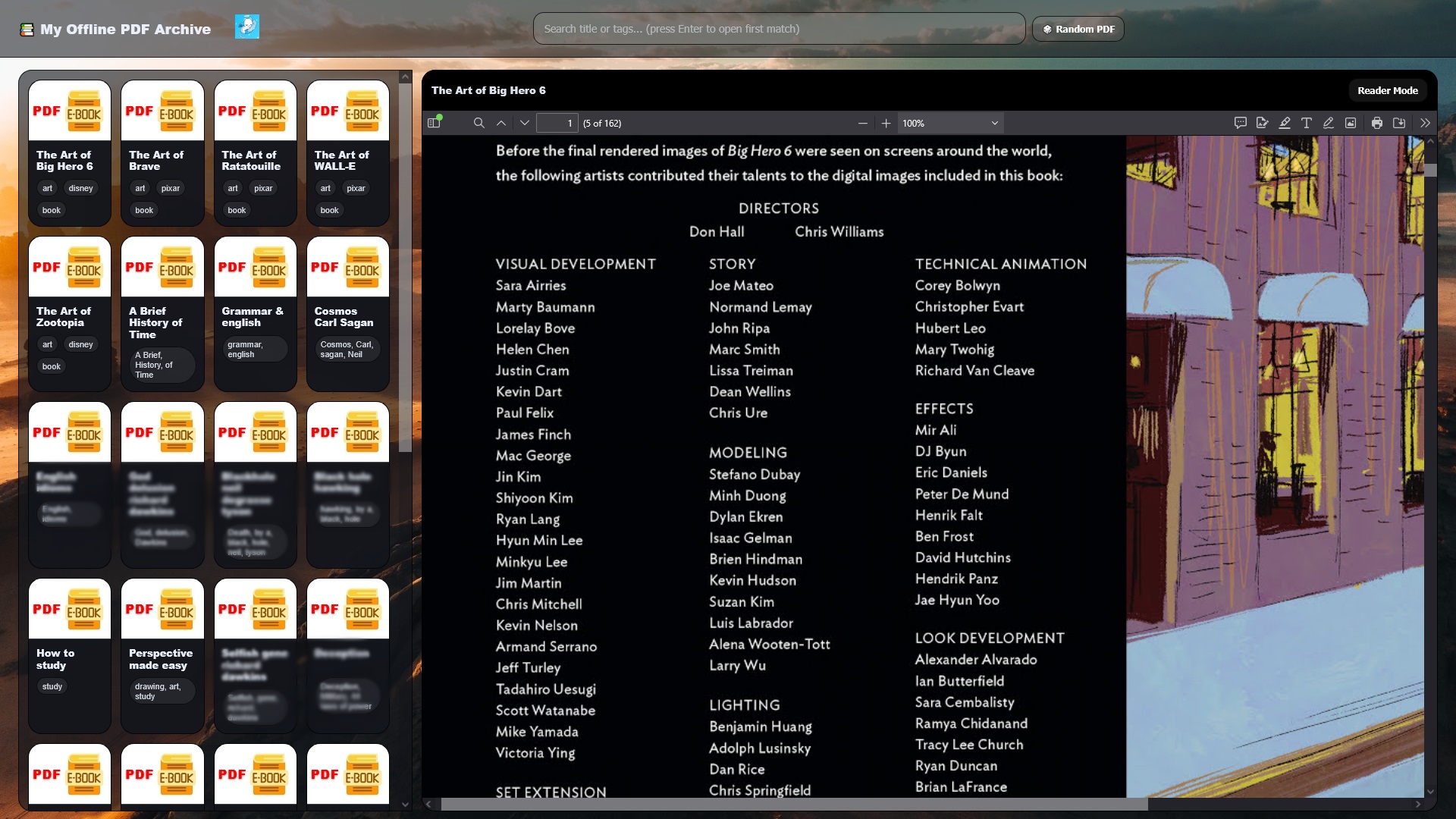Open find-in-document search icon

(x=479, y=123)
